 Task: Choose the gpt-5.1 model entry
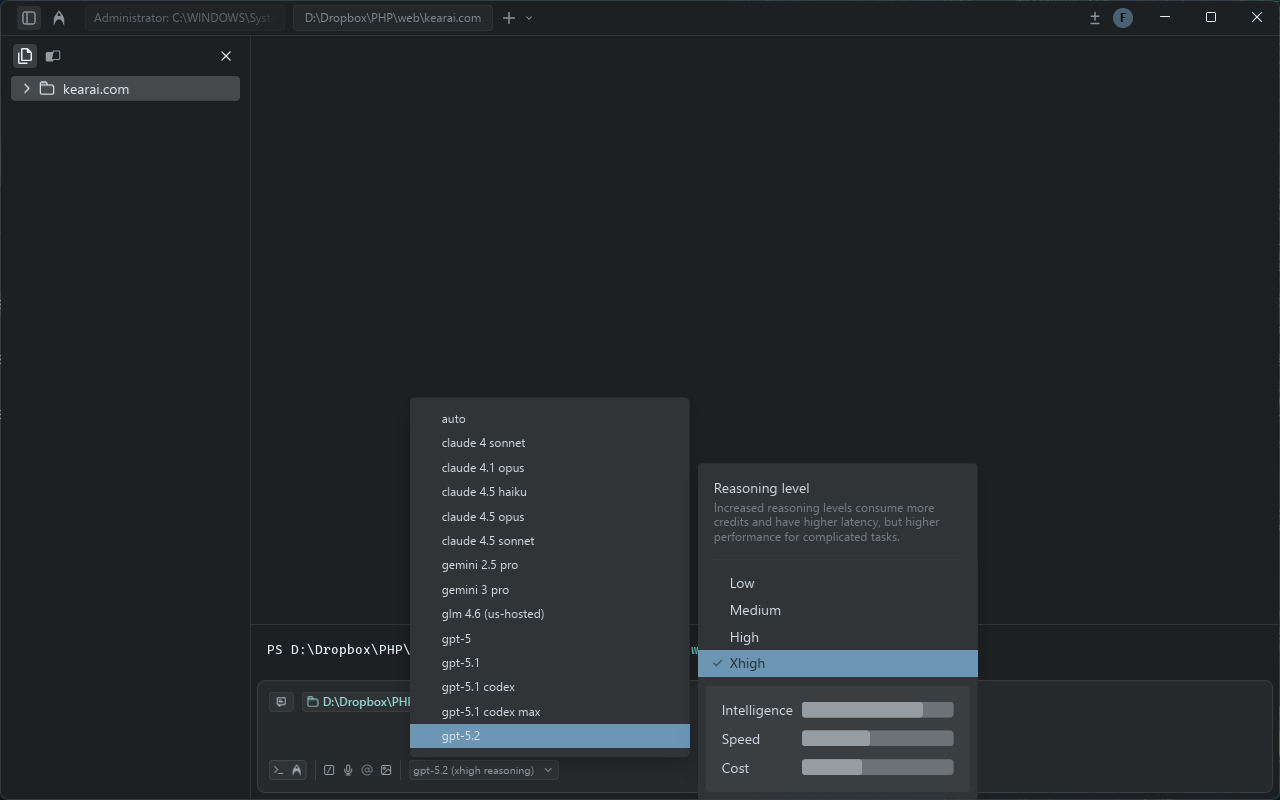point(550,663)
